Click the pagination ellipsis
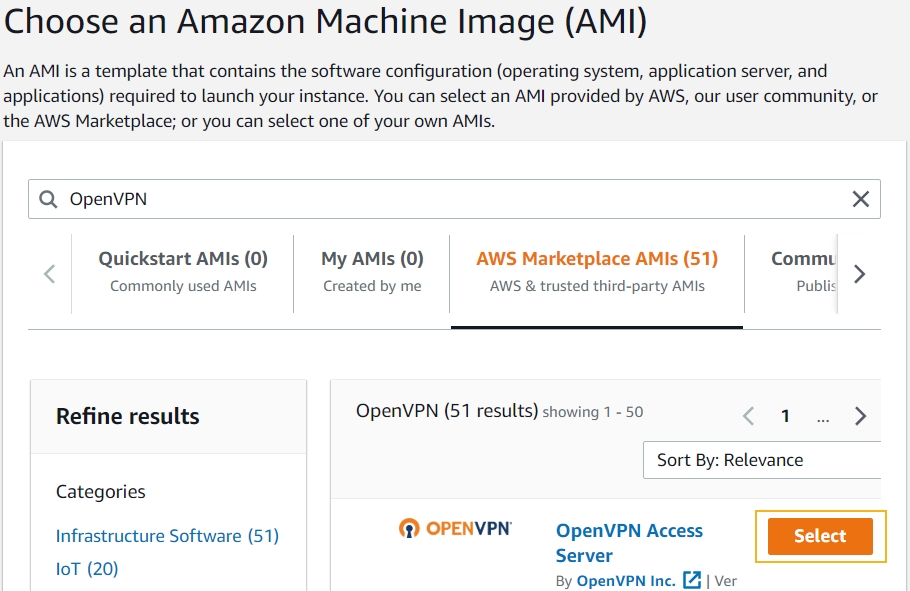The image size is (910, 591). pyautogui.click(x=823, y=418)
